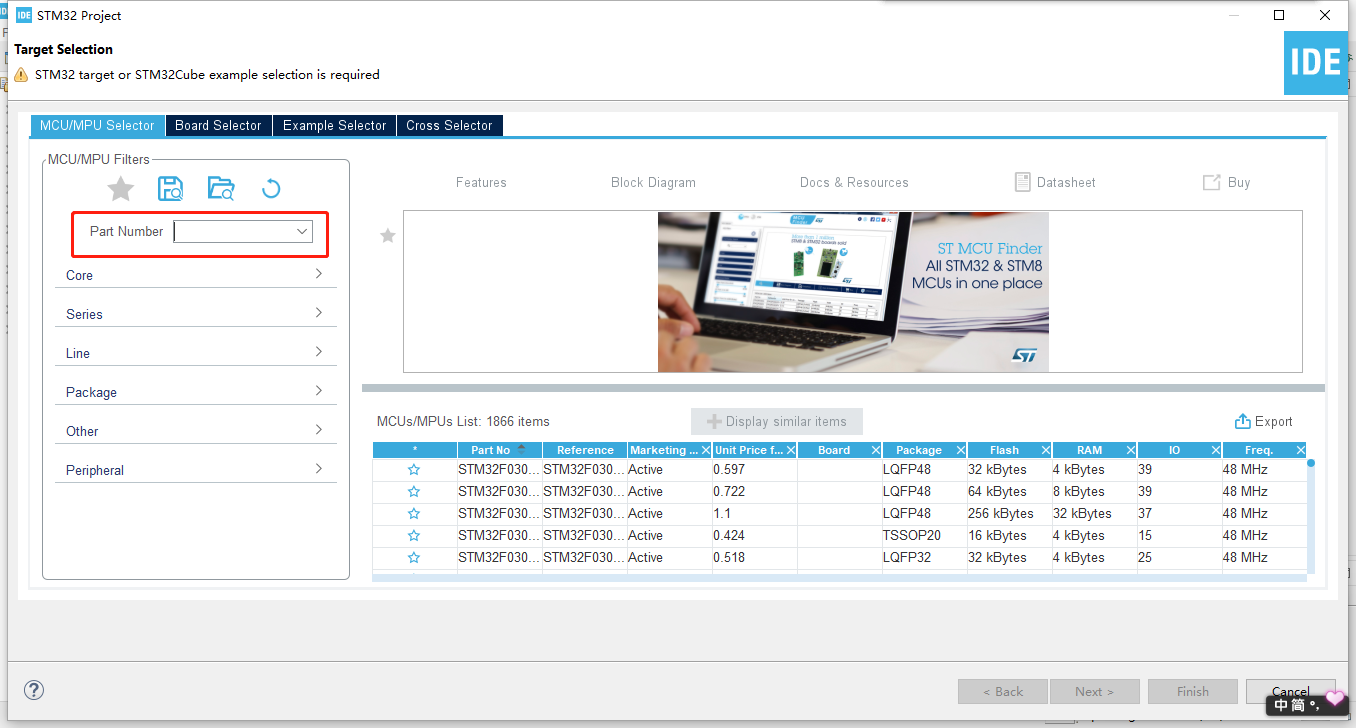Open the Features section

click(x=481, y=182)
